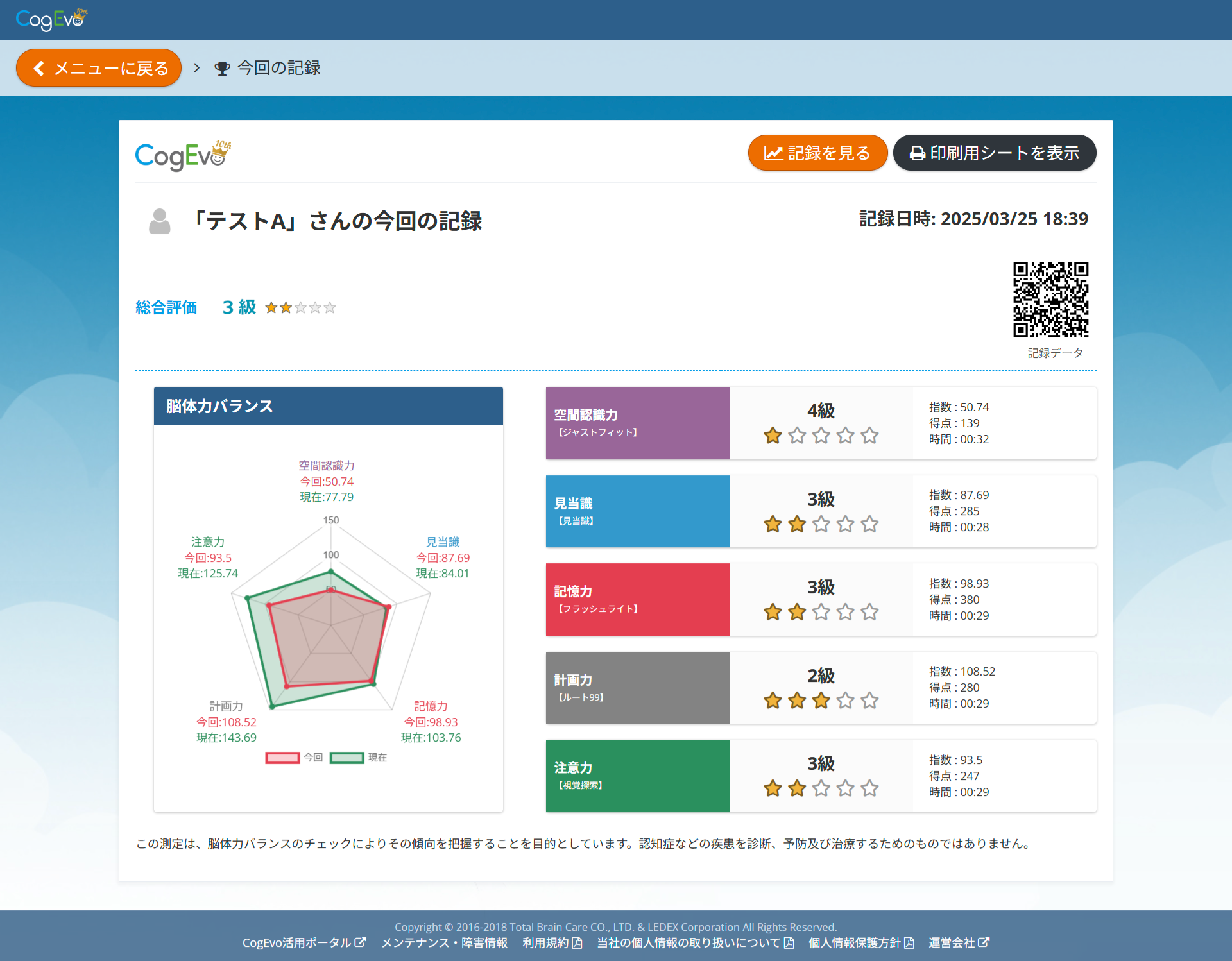Click the 記録日時 2025/03/25 18:39 text

(x=973, y=219)
